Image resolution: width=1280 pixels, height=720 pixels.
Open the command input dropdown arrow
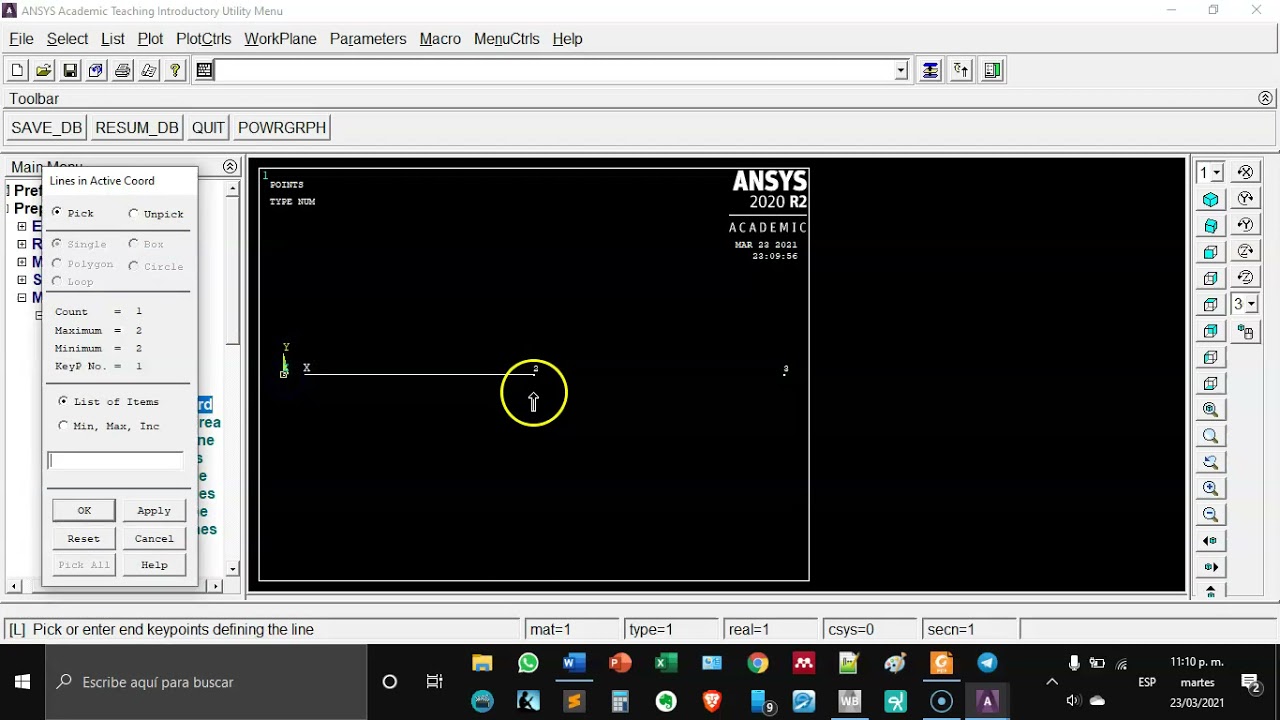pyautogui.click(x=901, y=70)
